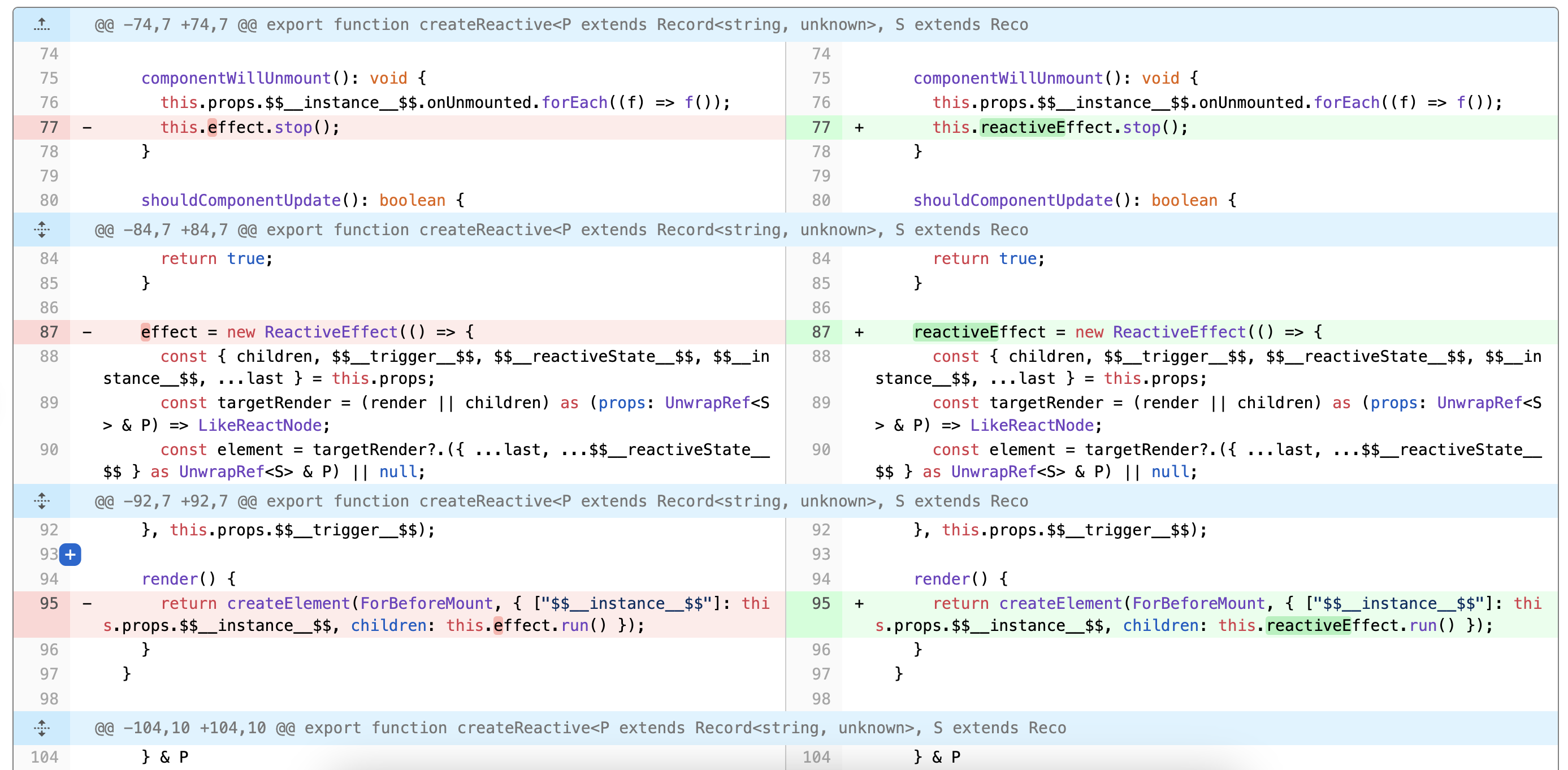1568x770 pixels.
Task: Select deleted line number 95 on left
Action: coord(49,603)
